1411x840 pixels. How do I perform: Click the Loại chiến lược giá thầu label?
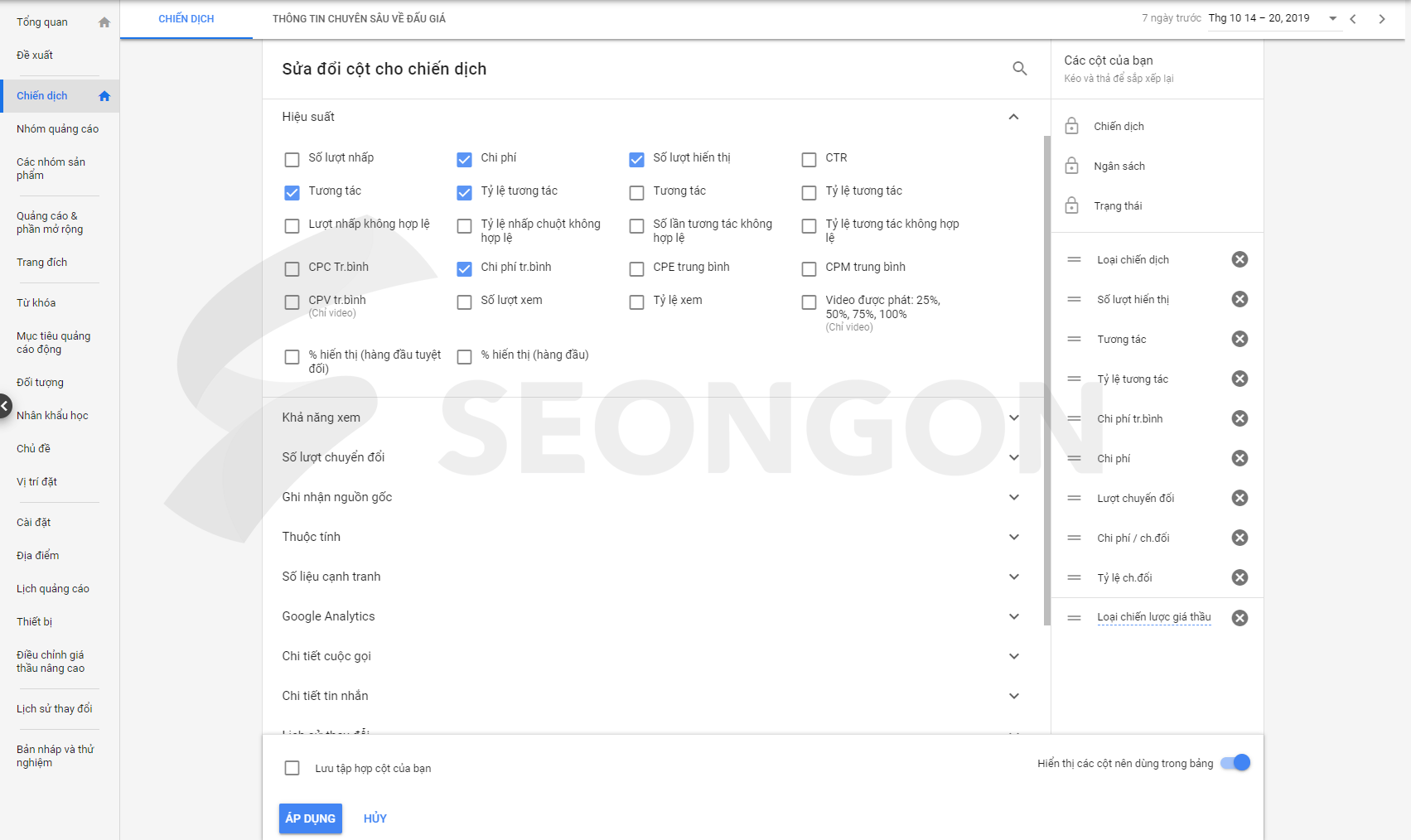(1154, 617)
